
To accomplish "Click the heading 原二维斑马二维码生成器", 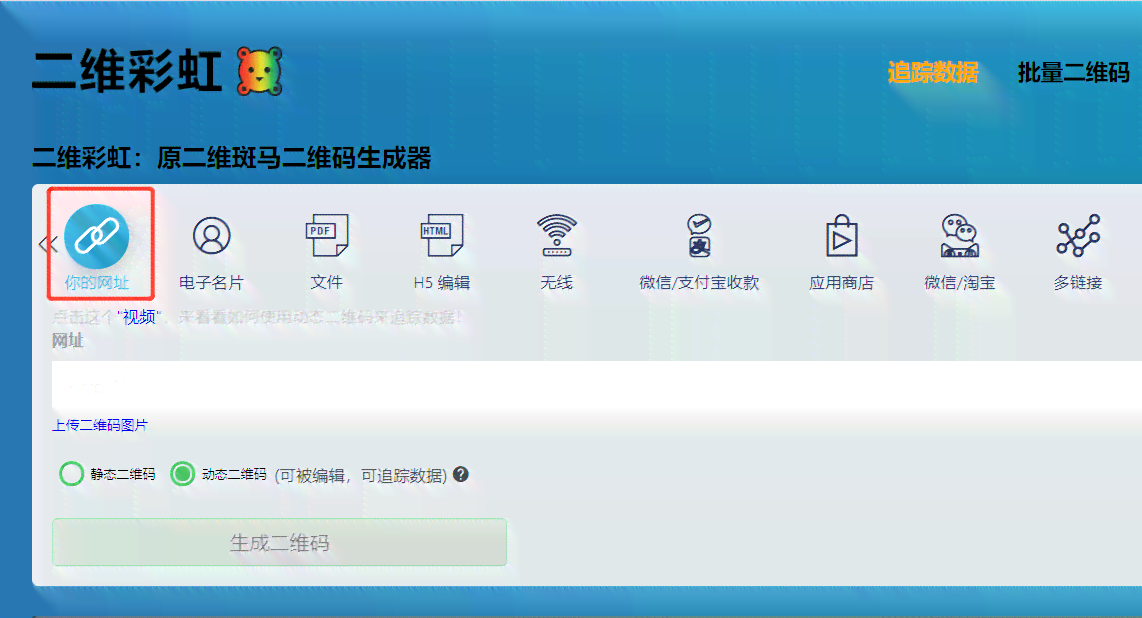I will (x=294, y=158).
